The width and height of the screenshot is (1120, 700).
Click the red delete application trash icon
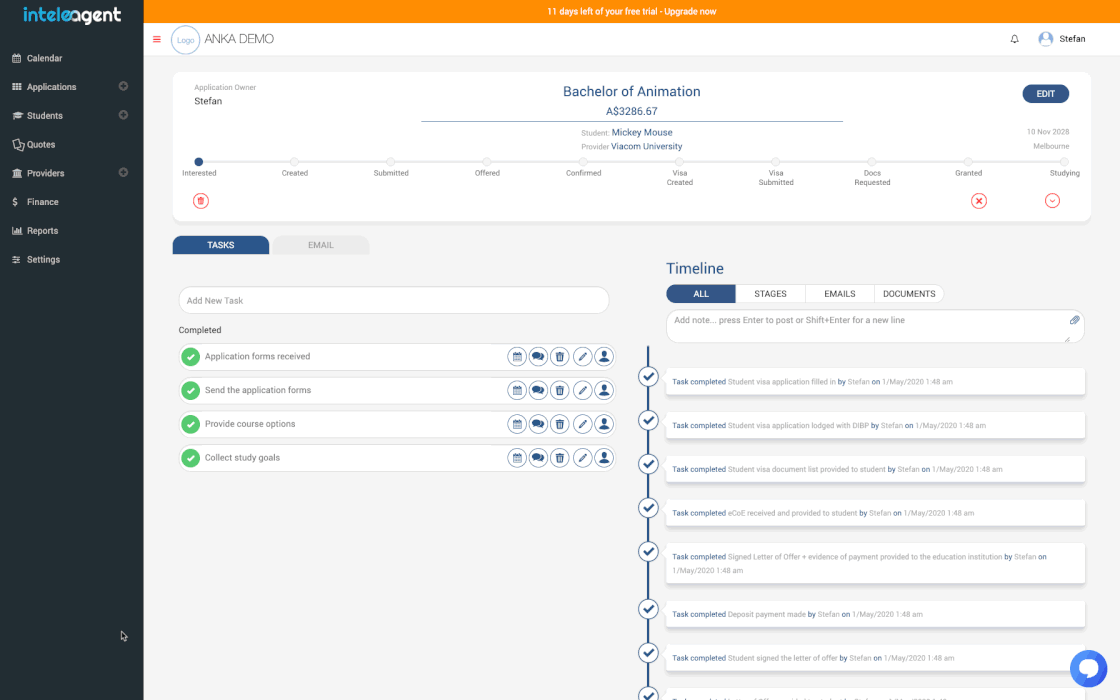[201, 201]
